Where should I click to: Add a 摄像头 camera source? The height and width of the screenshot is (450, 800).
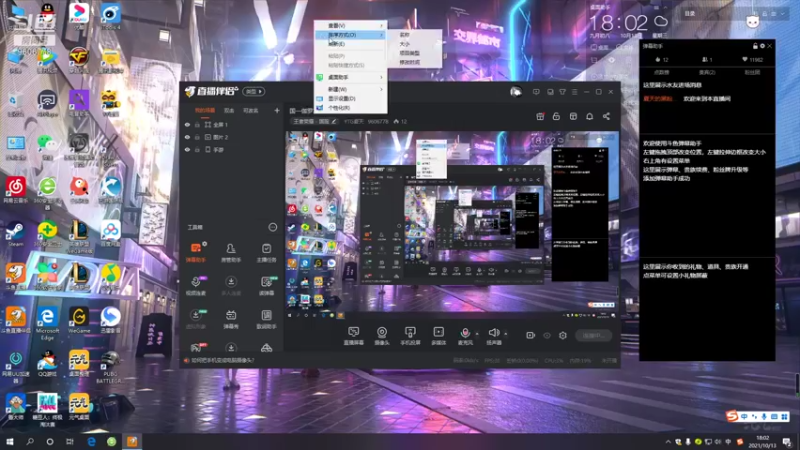[382, 336]
